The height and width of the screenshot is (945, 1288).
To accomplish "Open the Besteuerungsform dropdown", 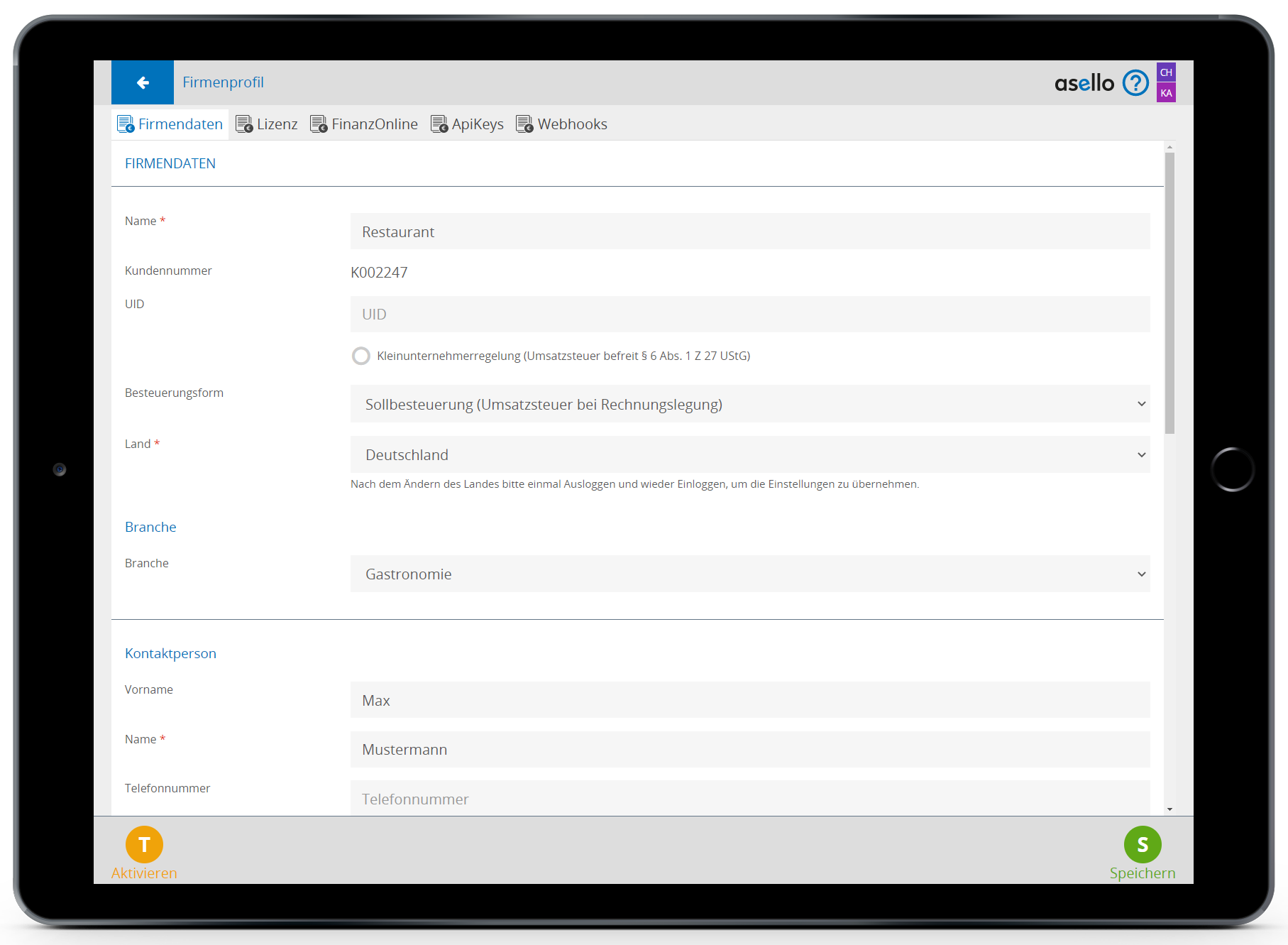I will pyautogui.click(x=749, y=404).
